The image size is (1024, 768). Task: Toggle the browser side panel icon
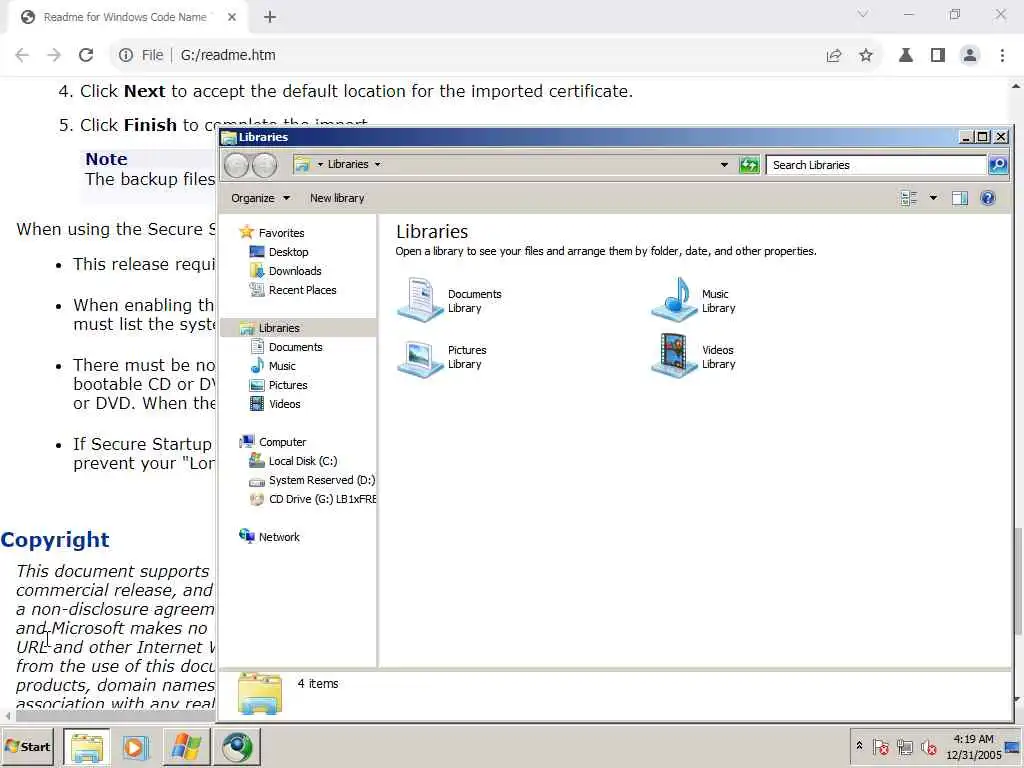938,56
